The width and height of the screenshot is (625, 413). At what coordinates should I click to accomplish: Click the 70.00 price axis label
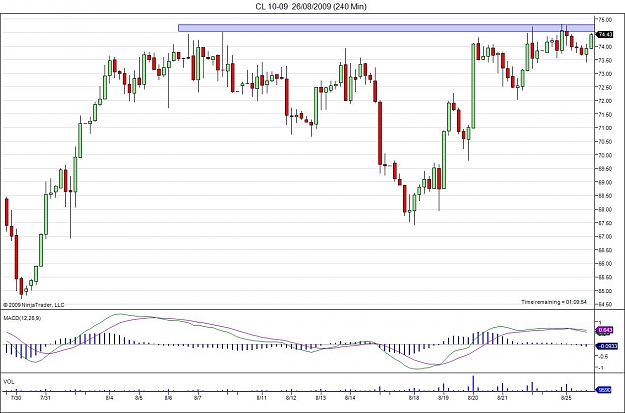605,155
